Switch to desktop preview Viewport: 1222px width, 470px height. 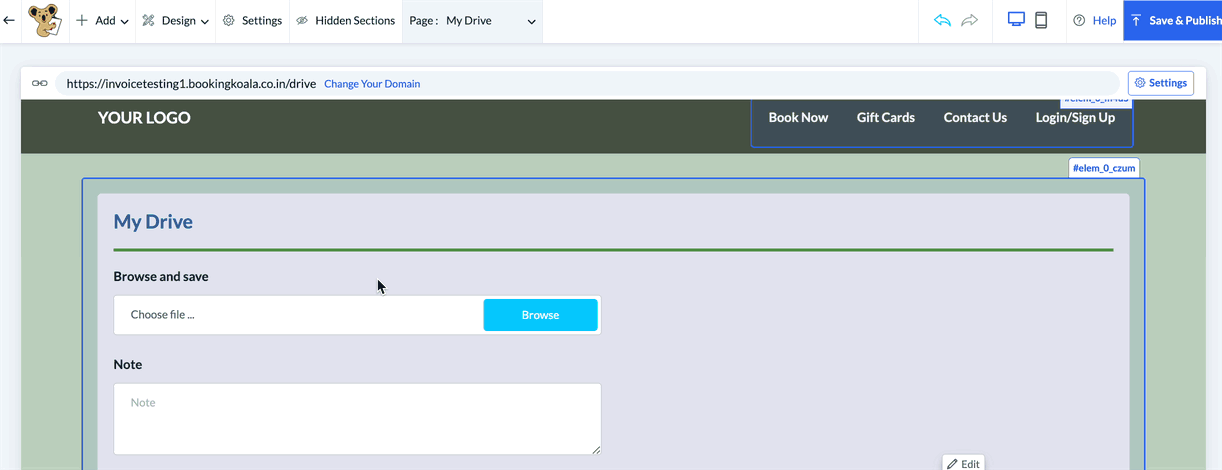pos(1017,20)
